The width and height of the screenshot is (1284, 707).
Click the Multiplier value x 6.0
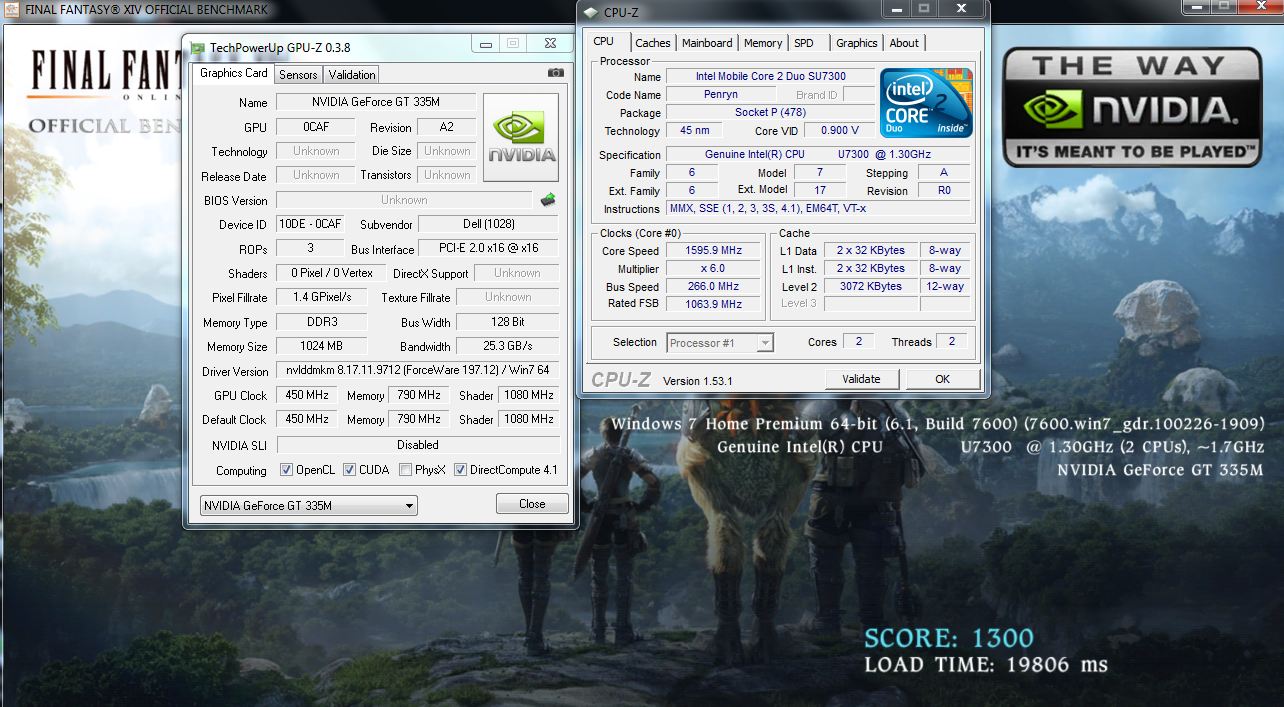(x=713, y=269)
